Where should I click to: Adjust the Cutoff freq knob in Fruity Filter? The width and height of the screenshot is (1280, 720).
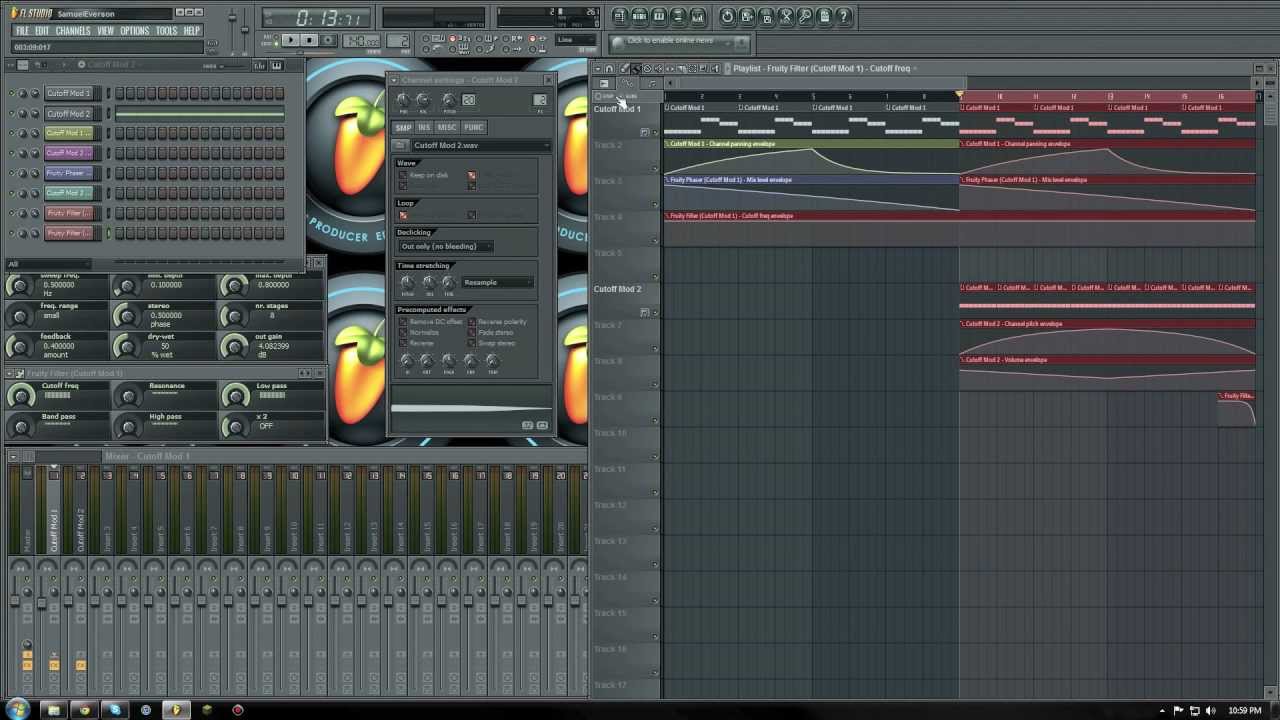coord(19,395)
